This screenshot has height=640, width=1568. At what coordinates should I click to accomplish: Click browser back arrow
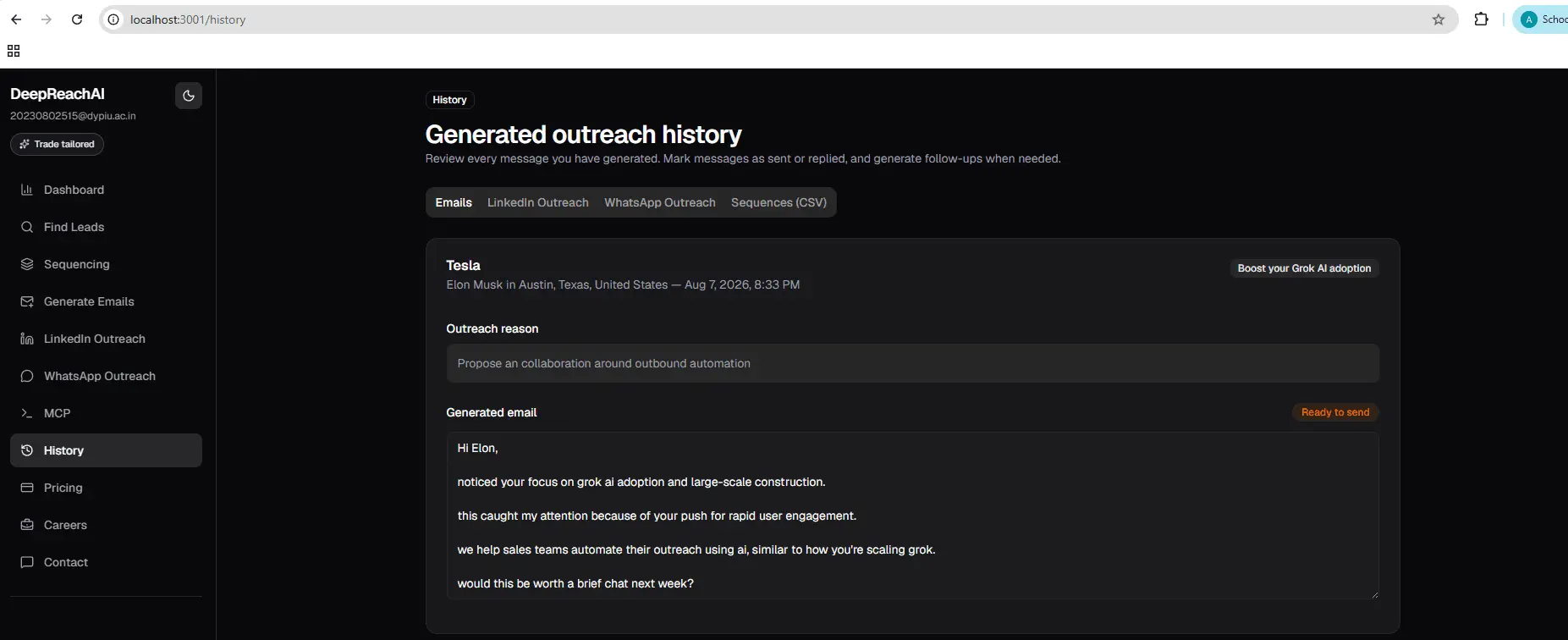point(16,19)
